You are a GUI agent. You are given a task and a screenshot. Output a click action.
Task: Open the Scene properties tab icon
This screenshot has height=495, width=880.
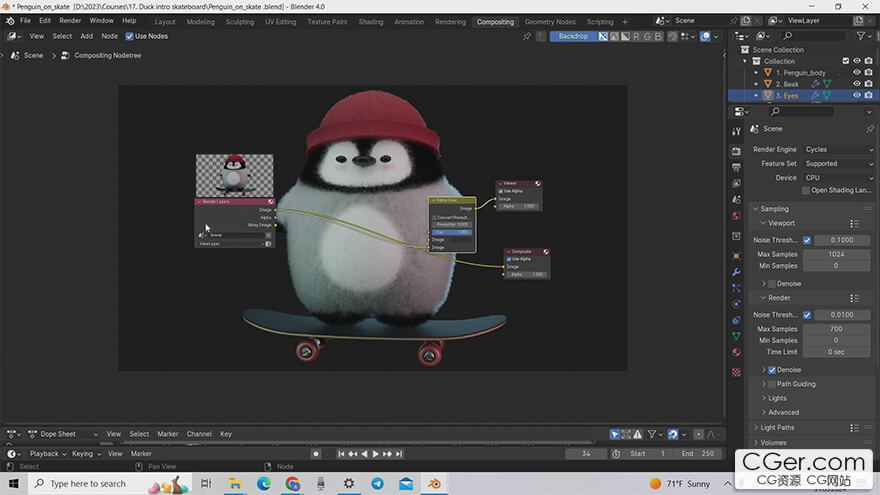(x=736, y=199)
